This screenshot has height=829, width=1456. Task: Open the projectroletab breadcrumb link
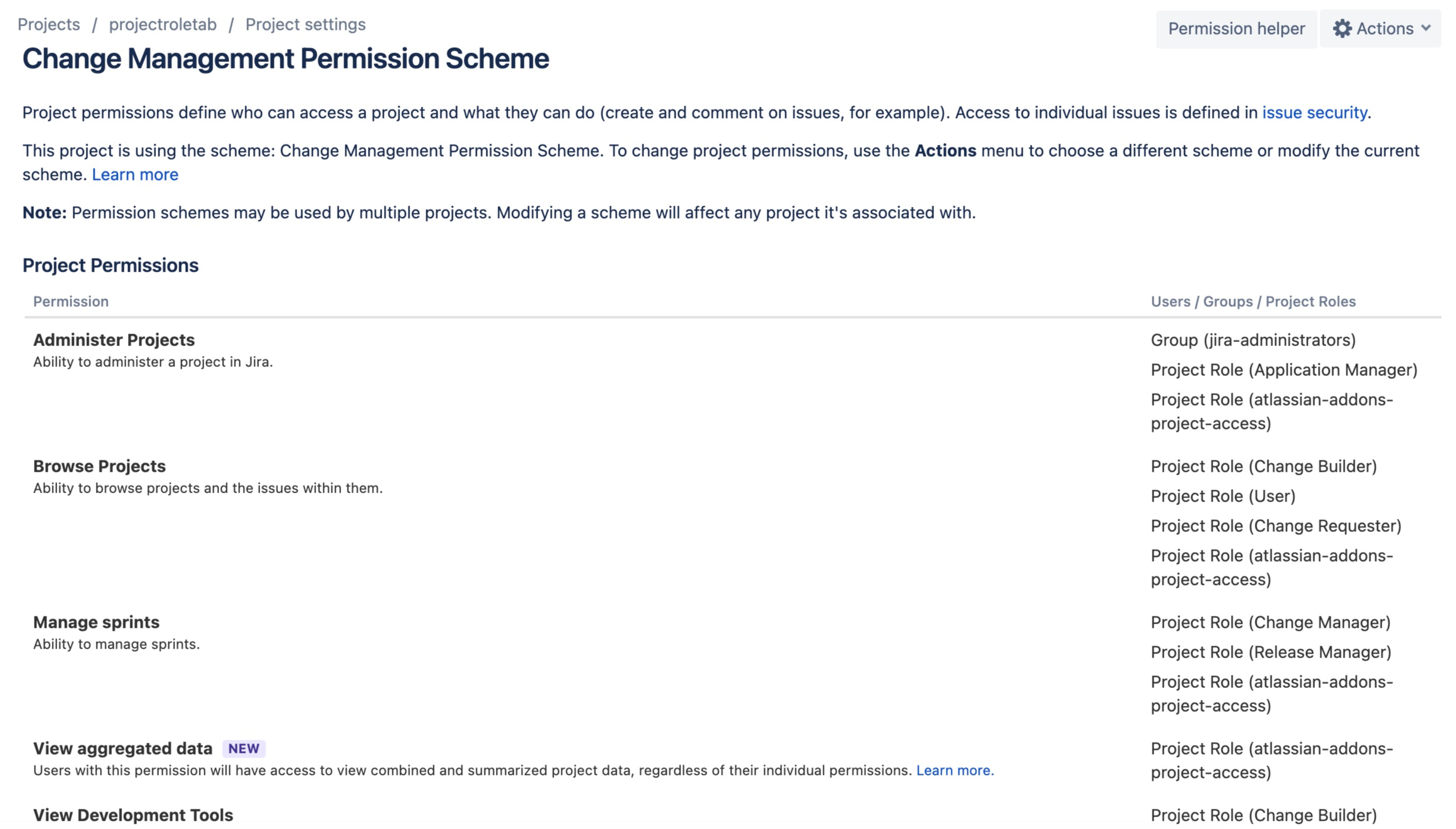[x=163, y=24]
